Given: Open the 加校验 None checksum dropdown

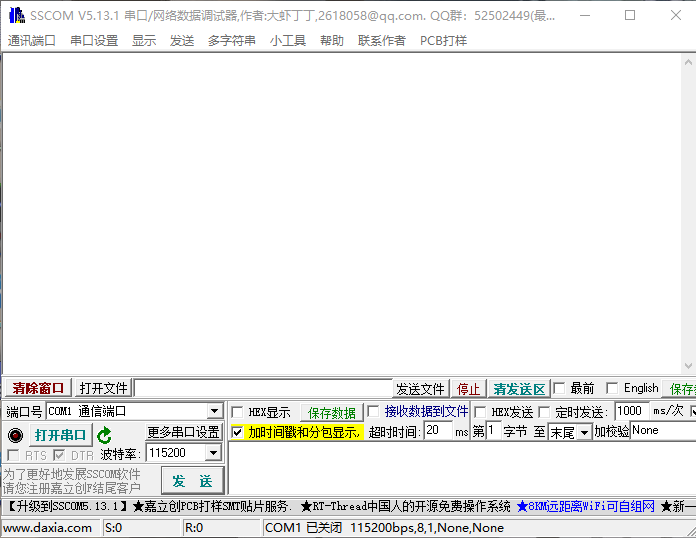Looking at the screenshot, I should click(x=664, y=431).
